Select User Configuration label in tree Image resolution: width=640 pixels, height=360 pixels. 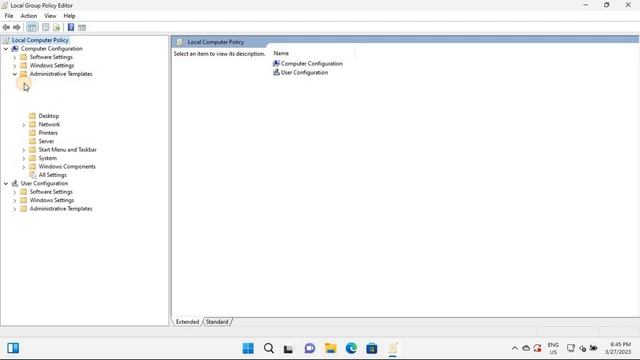[44, 183]
